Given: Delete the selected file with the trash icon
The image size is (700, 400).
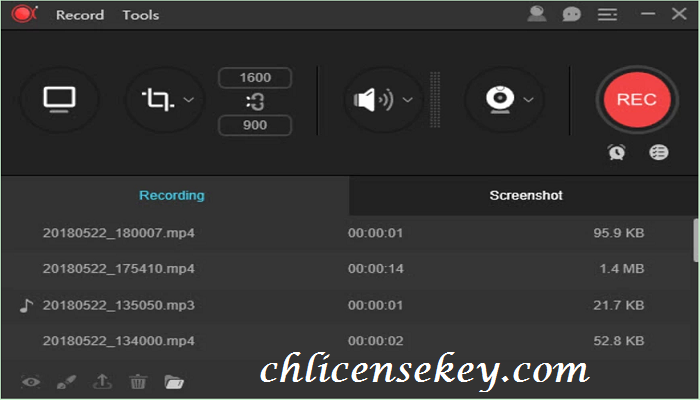Looking at the screenshot, I should 138,382.
